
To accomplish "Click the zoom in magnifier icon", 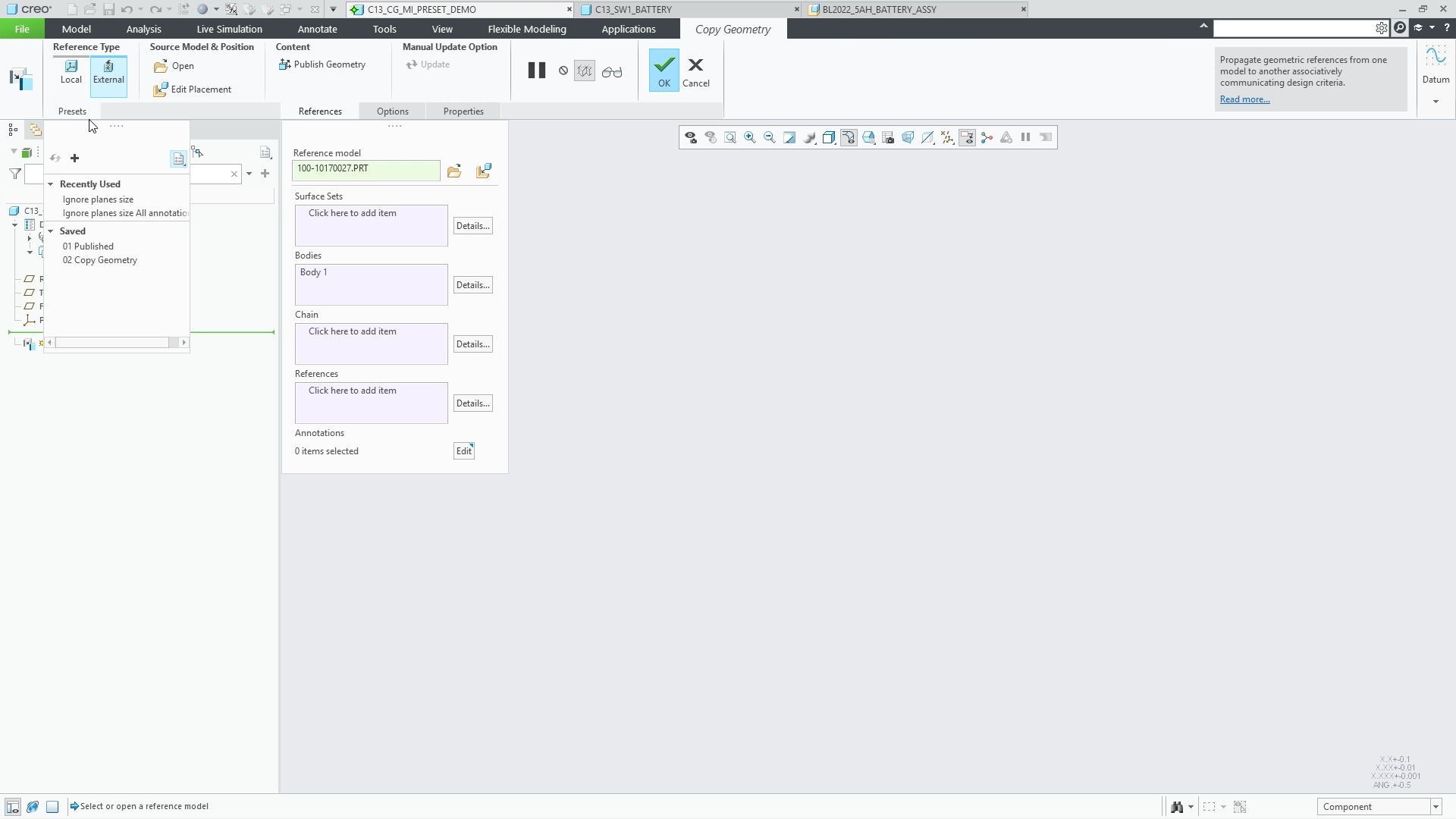I will [x=749, y=137].
